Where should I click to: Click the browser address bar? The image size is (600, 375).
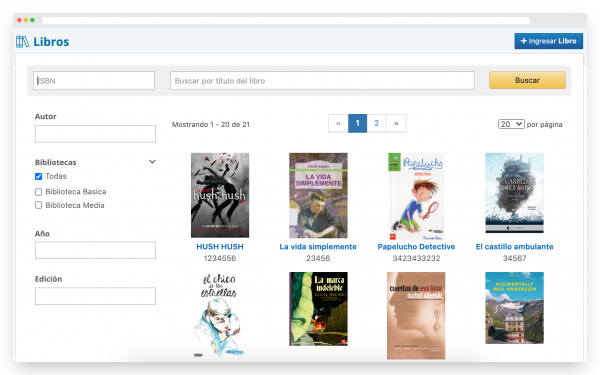coord(286,20)
